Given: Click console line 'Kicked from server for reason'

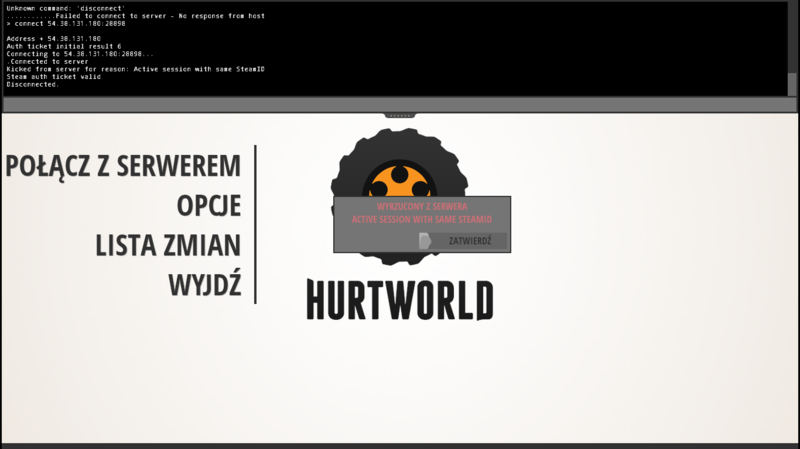Looking at the screenshot, I should coord(136,69).
